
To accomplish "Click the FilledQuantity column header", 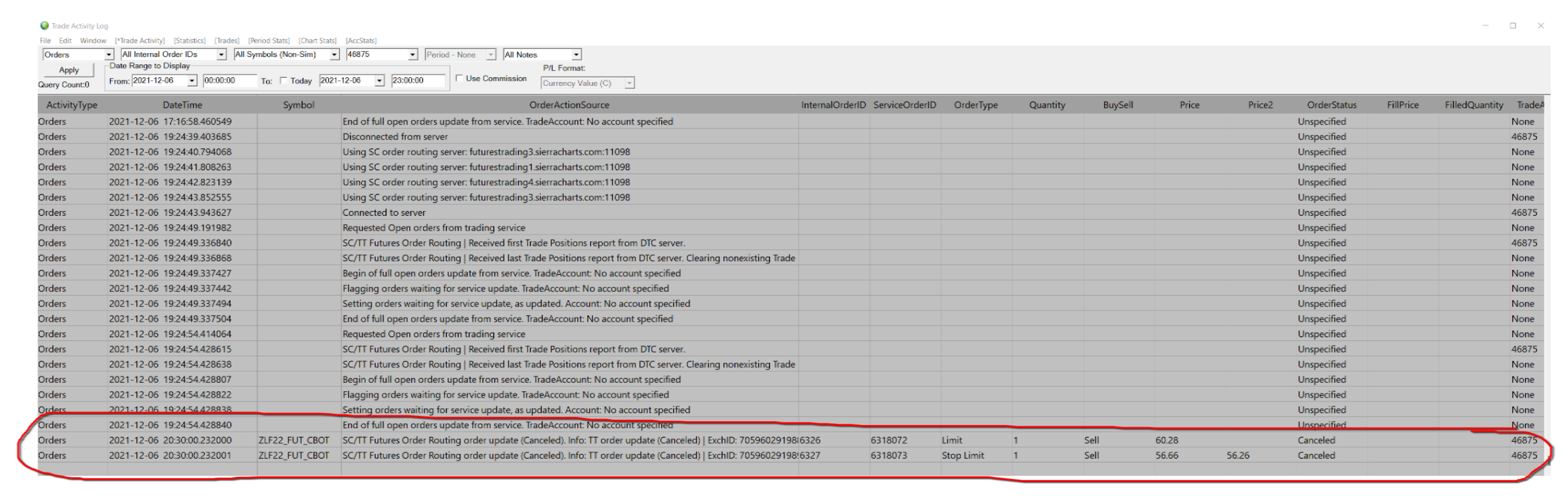I will [1474, 105].
